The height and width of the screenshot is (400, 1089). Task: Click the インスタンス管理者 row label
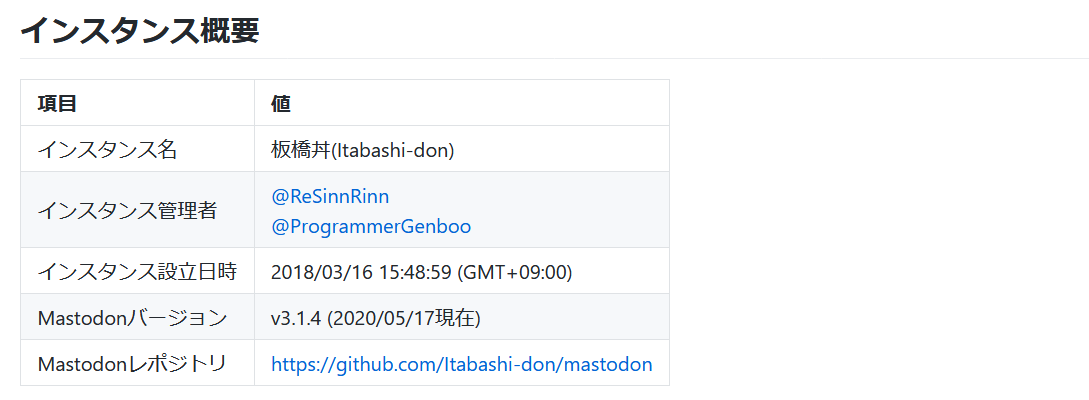click(x=127, y=210)
